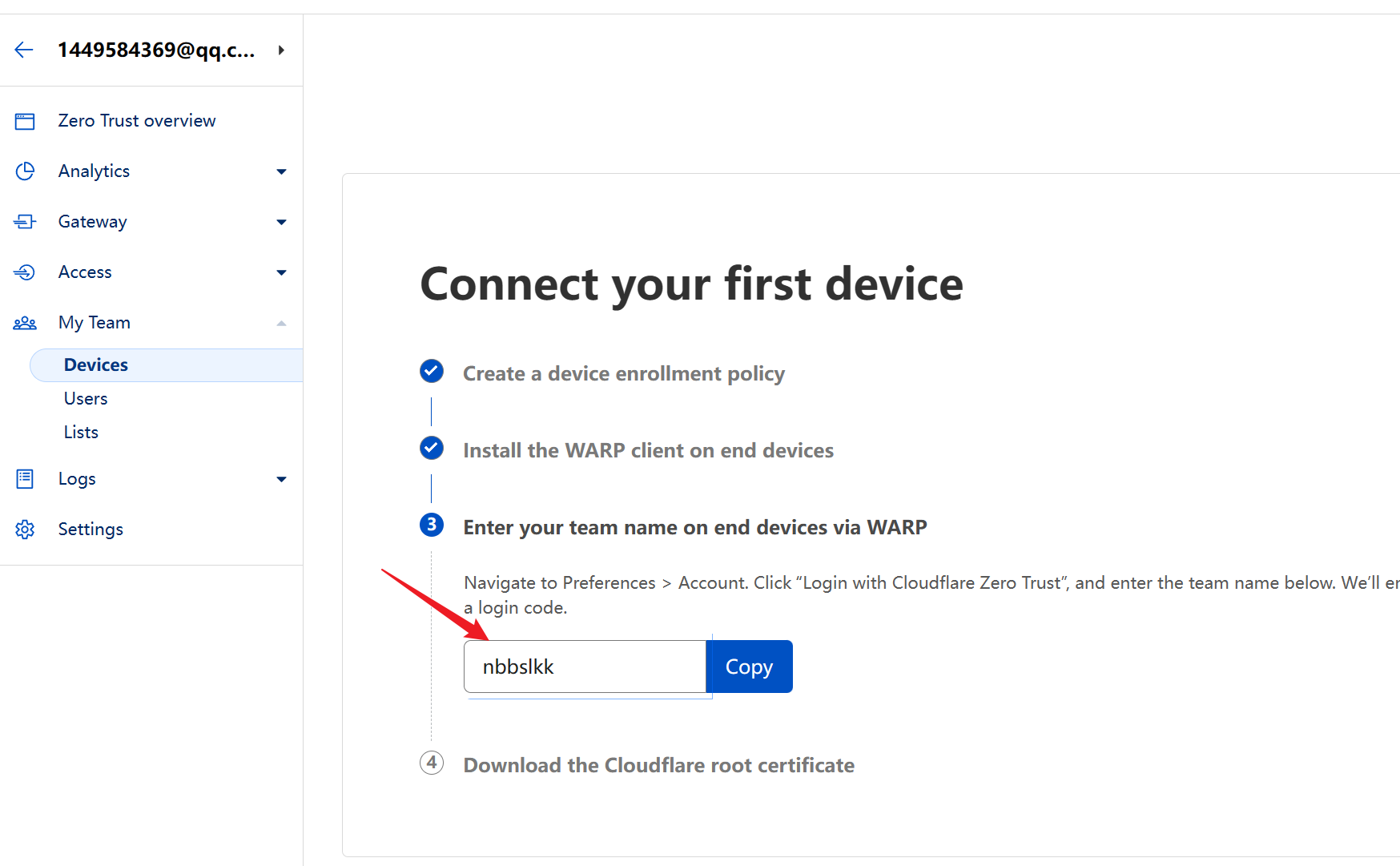Select Devices in the sidebar
Image resolution: width=1400 pixels, height=866 pixels.
coord(96,365)
